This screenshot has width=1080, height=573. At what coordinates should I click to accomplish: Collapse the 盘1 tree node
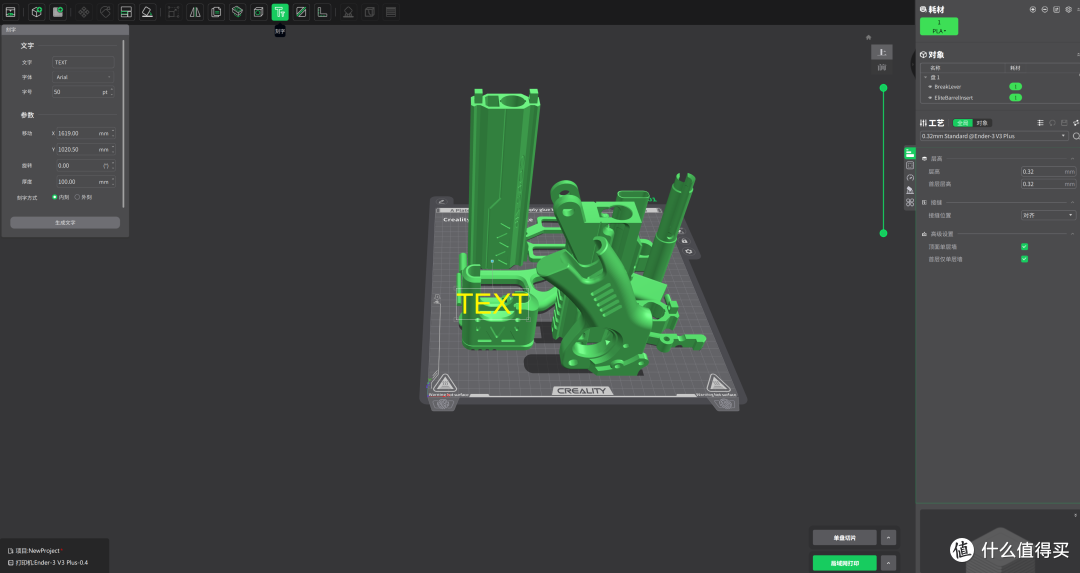(925, 77)
